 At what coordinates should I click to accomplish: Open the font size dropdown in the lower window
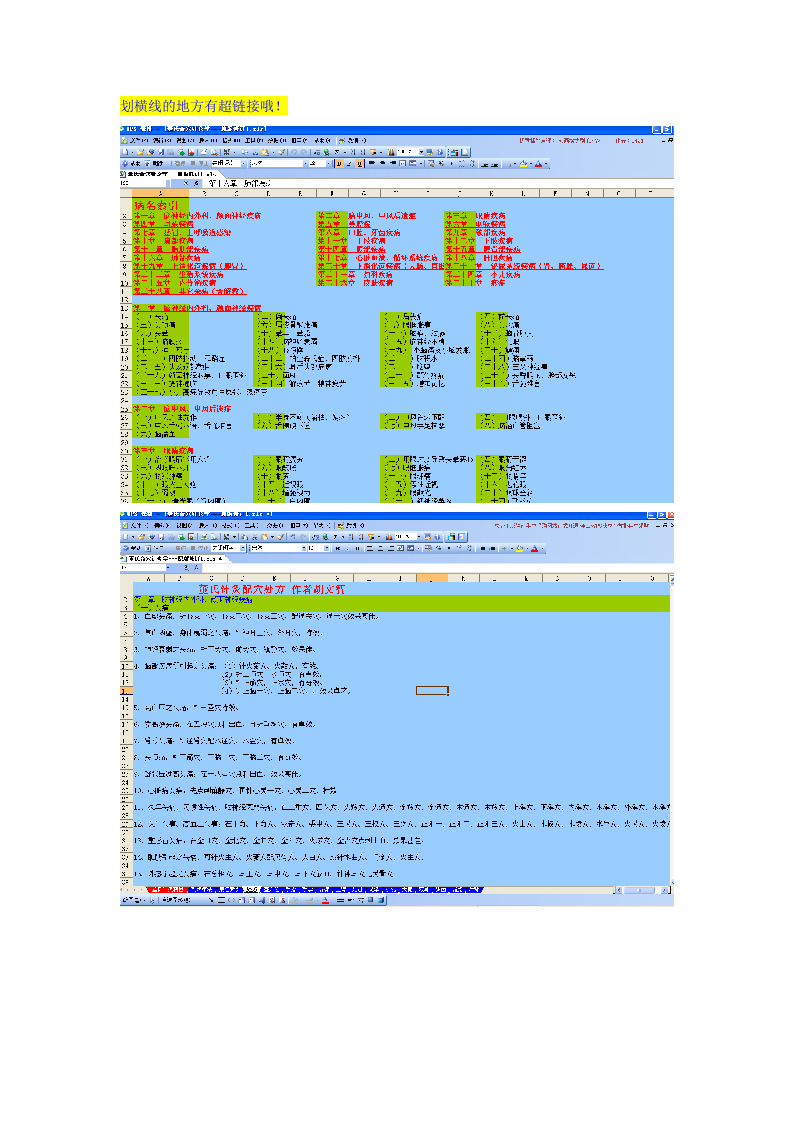coord(325,548)
